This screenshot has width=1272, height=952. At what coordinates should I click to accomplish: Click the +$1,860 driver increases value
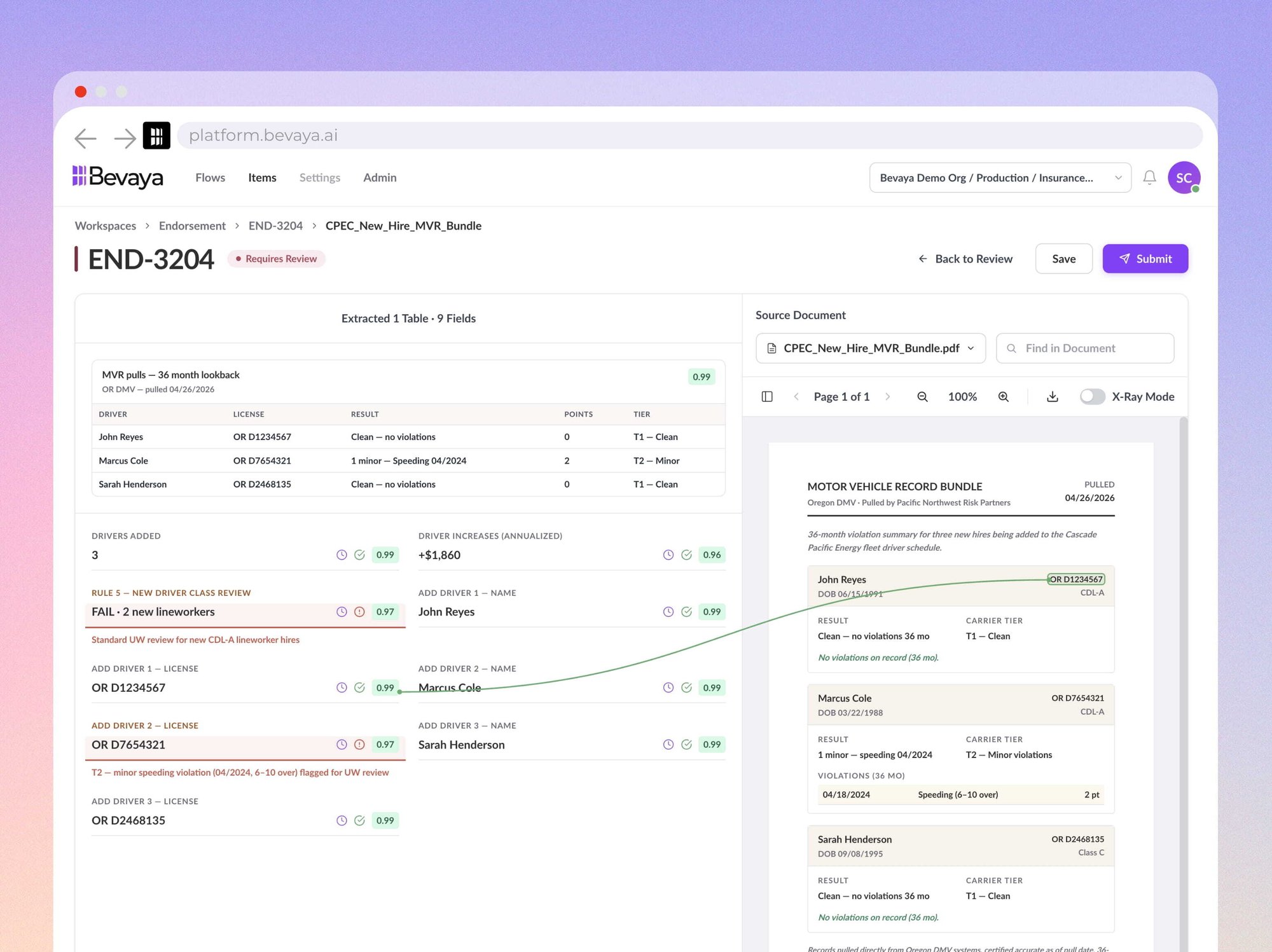(439, 555)
